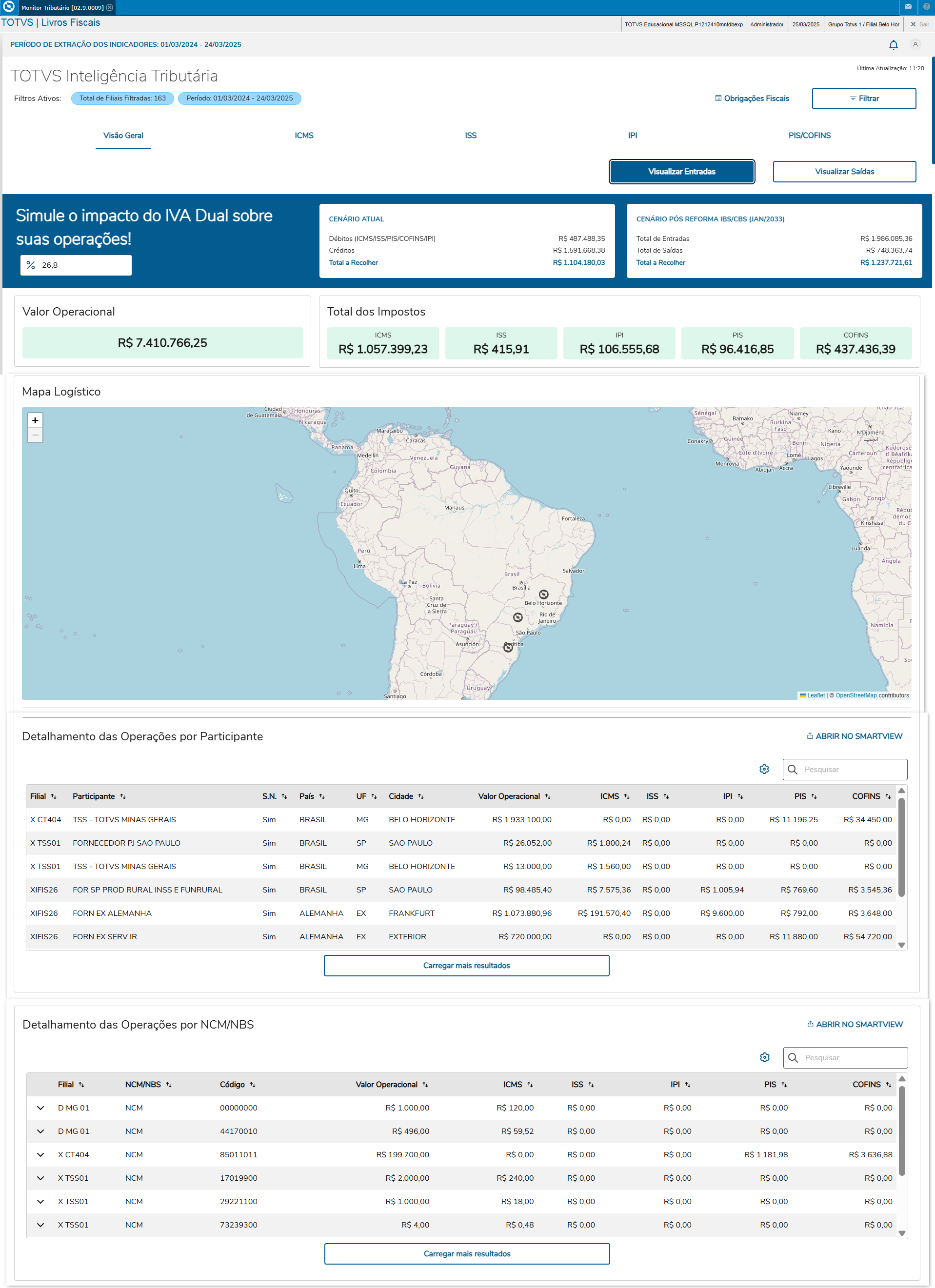Sort Participante table by UF
Image resolution: width=935 pixels, height=1288 pixels.
(x=374, y=796)
